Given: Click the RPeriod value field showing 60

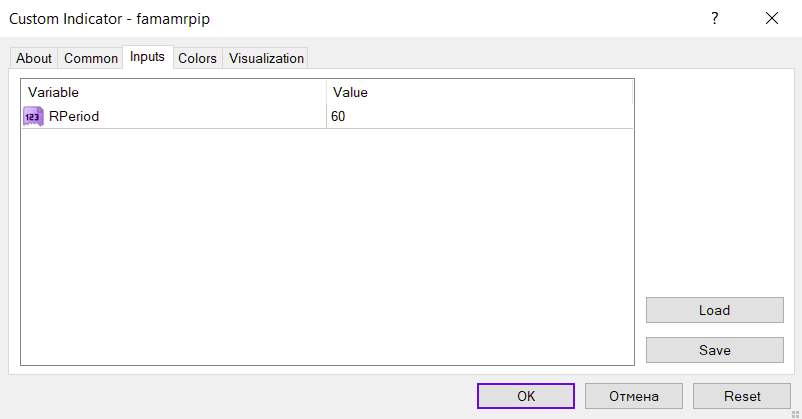Looking at the screenshot, I should pos(480,117).
